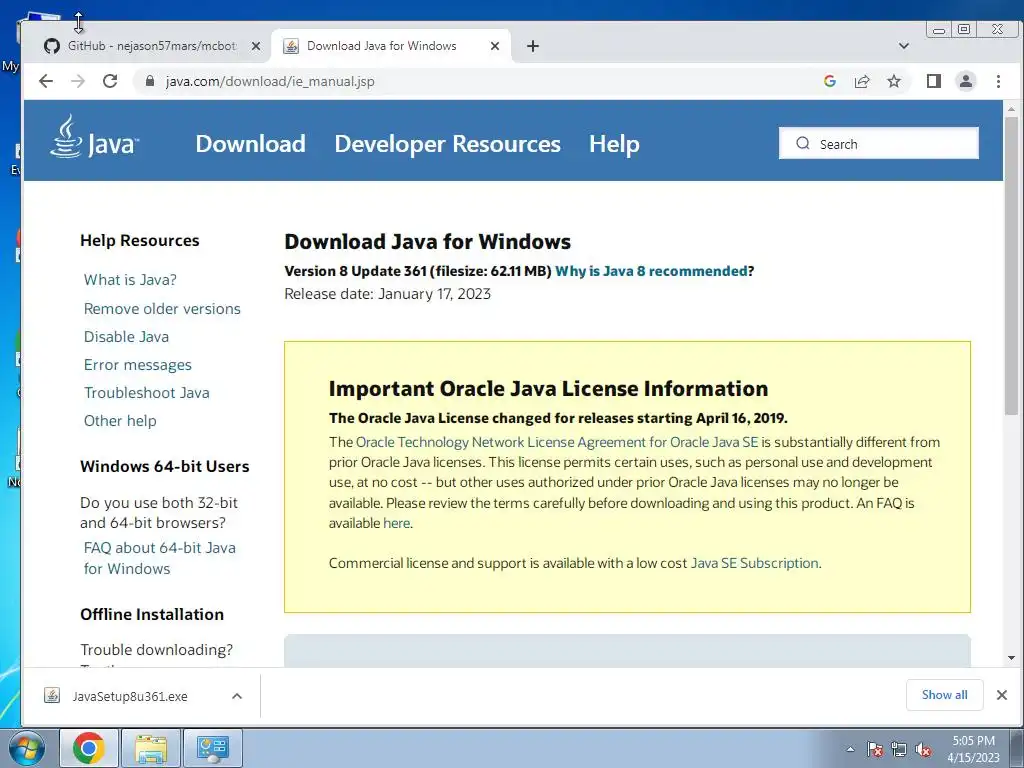Close the GitHub tab
The height and width of the screenshot is (768, 1024).
click(256, 46)
